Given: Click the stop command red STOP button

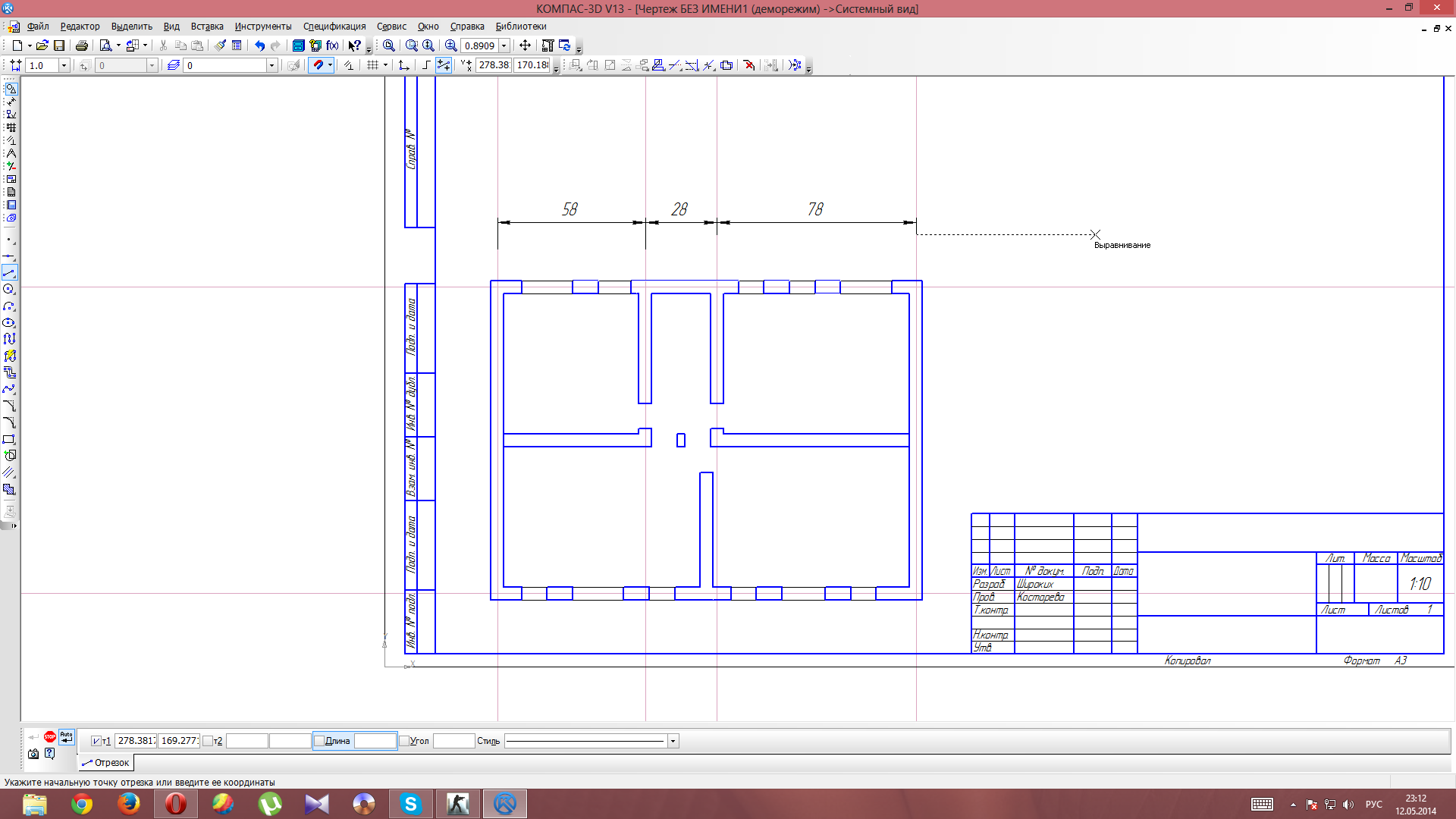Looking at the screenshot, I should coord(50,736).
